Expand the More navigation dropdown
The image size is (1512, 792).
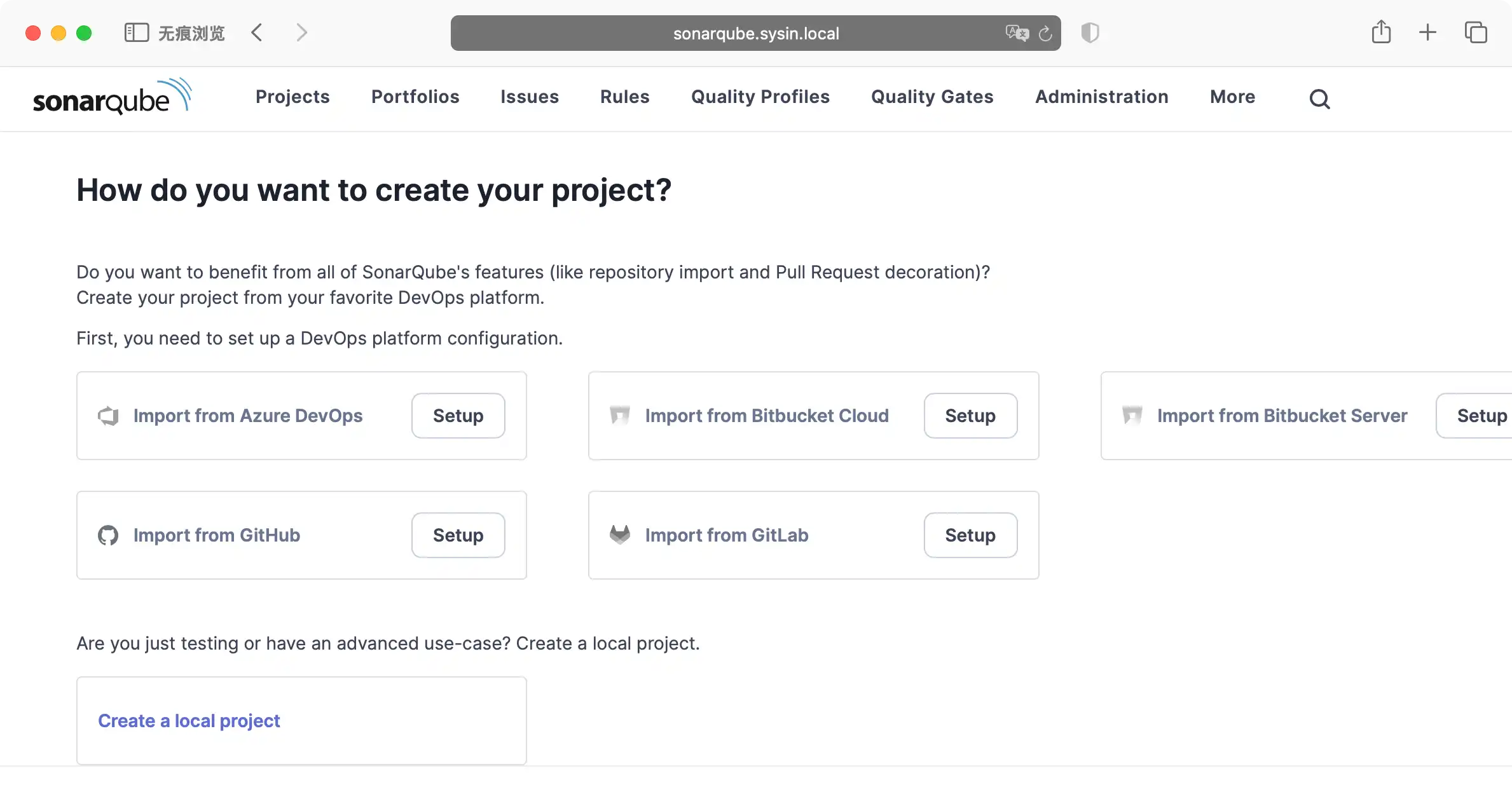coord(1233,96)
